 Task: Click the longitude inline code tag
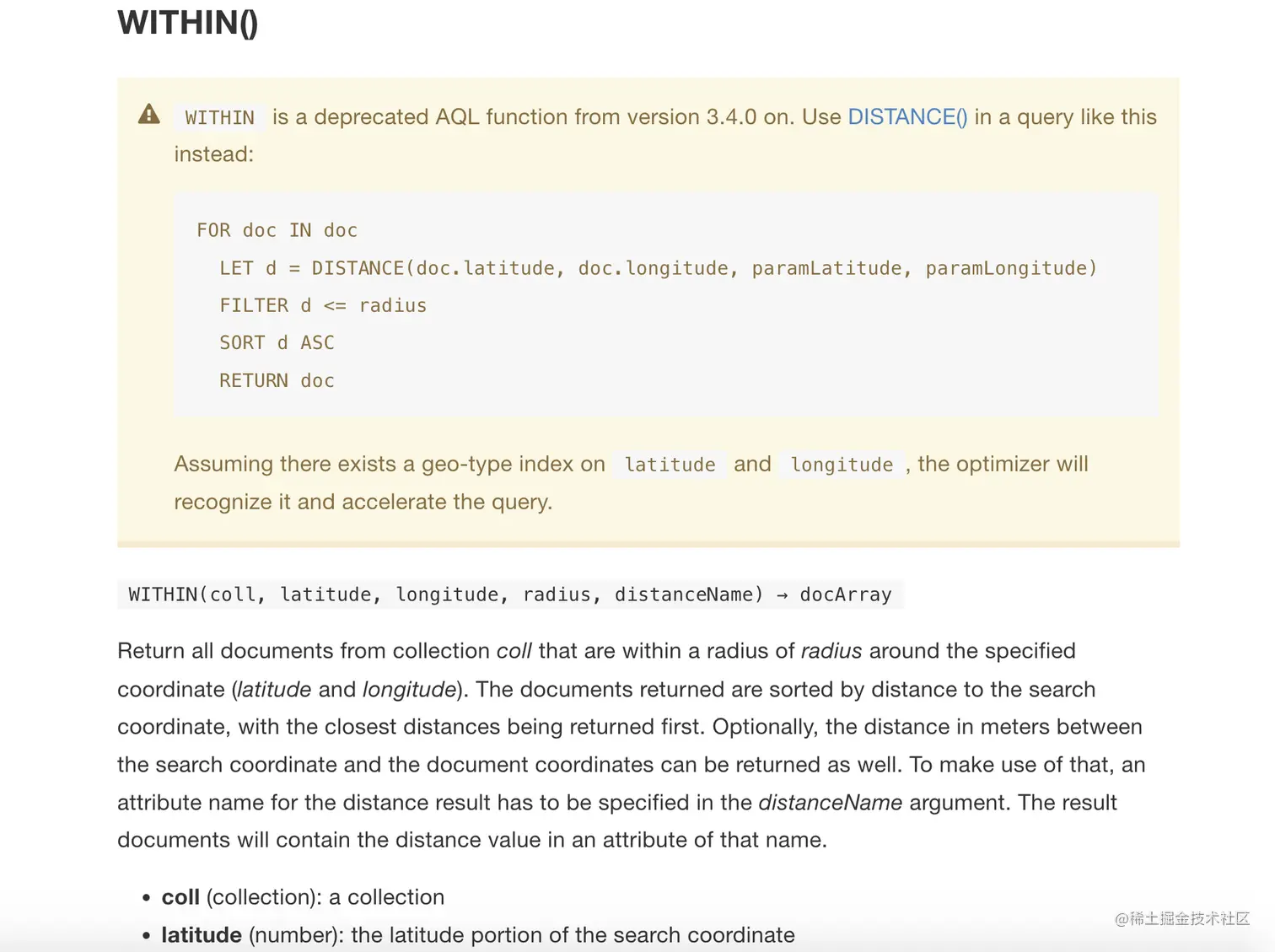(x=841, y=465)
